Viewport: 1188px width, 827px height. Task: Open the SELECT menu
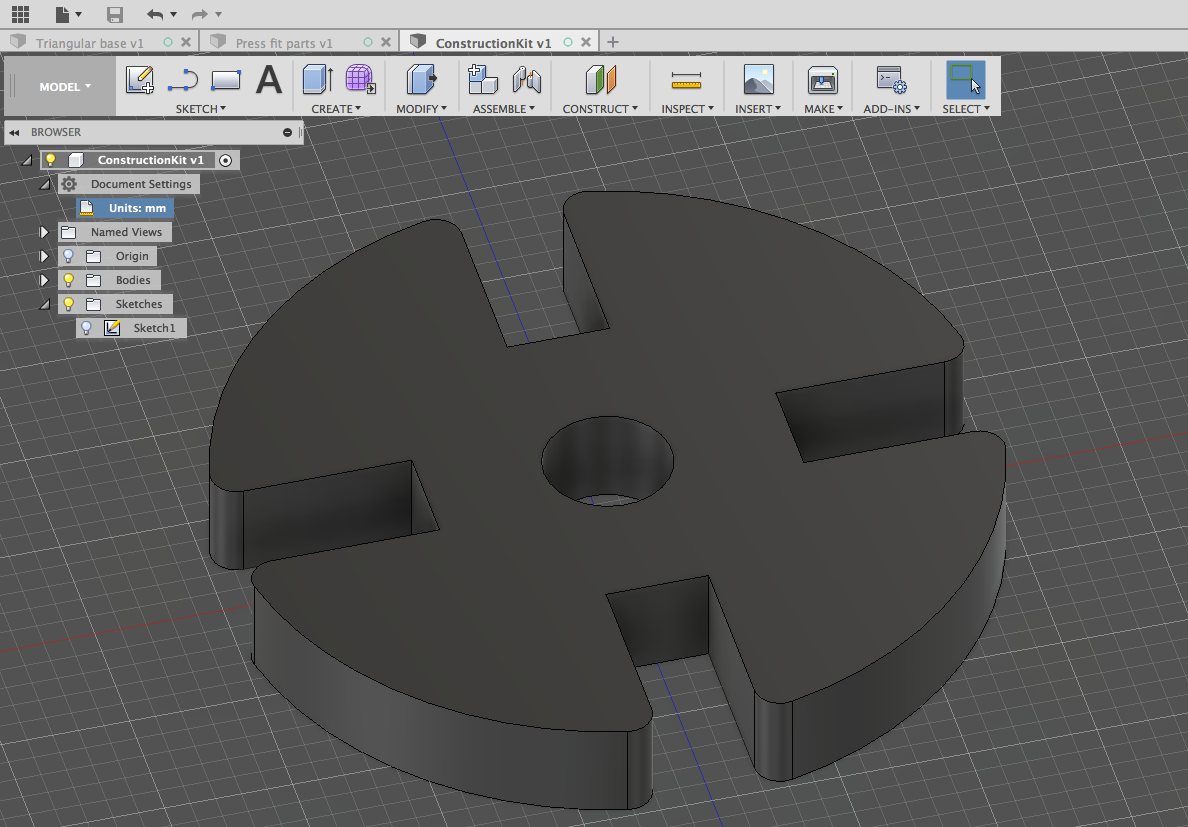click(965, 109)
